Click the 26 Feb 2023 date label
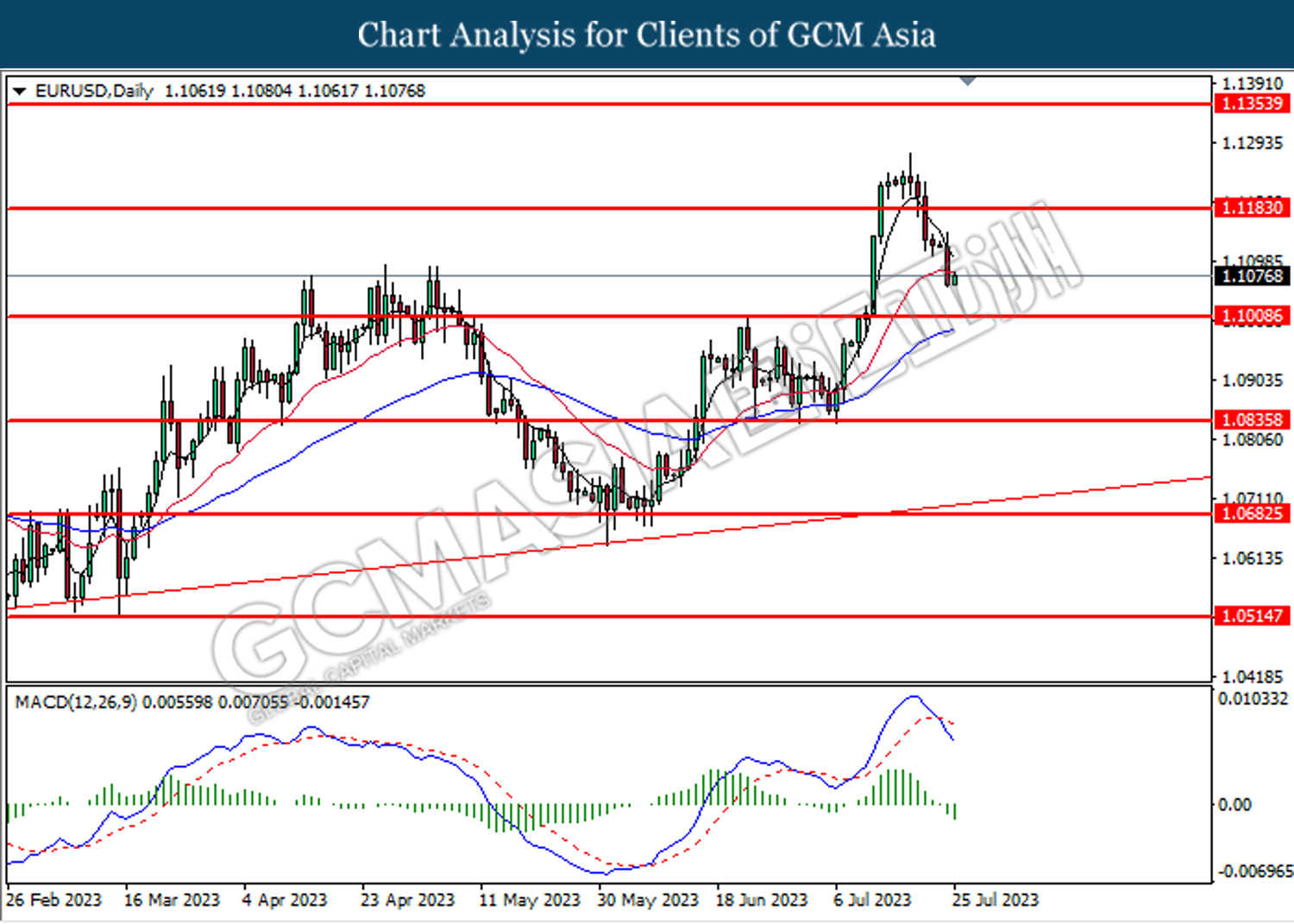The height and width of the screenshot is (924, 1294). pos(53,900)
